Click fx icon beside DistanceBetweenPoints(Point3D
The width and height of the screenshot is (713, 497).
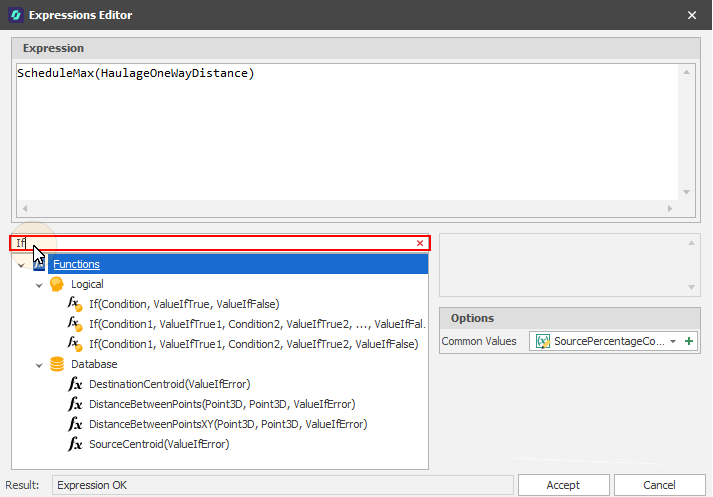click(x=75, y=404)
